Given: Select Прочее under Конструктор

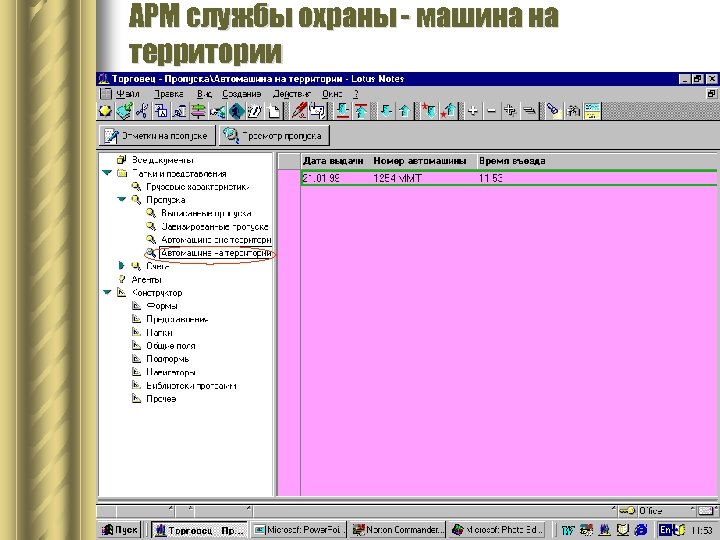Looking at the screenshot, I should pos(161,399).
